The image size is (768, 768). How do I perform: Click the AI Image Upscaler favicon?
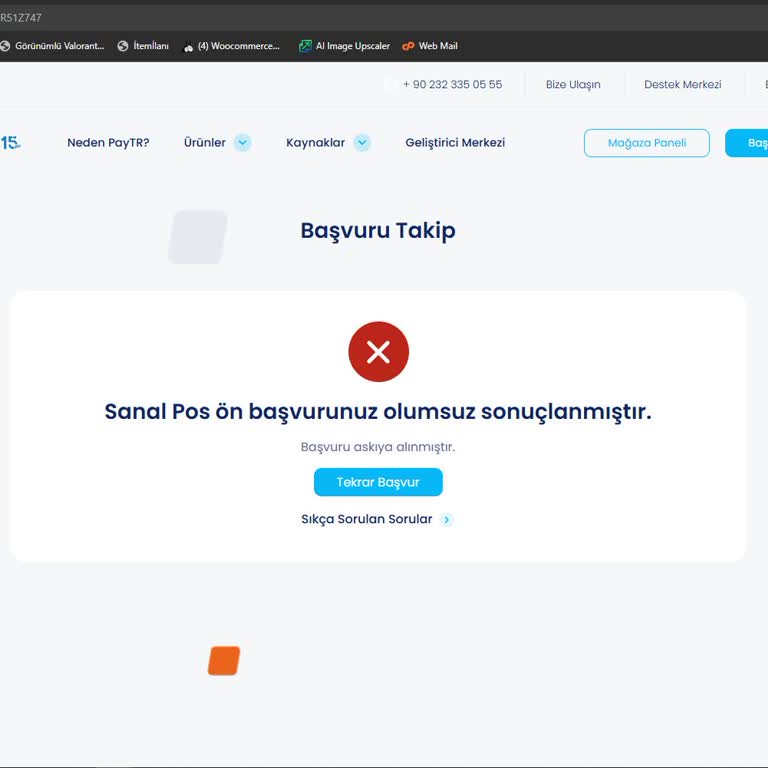point(305,46)
